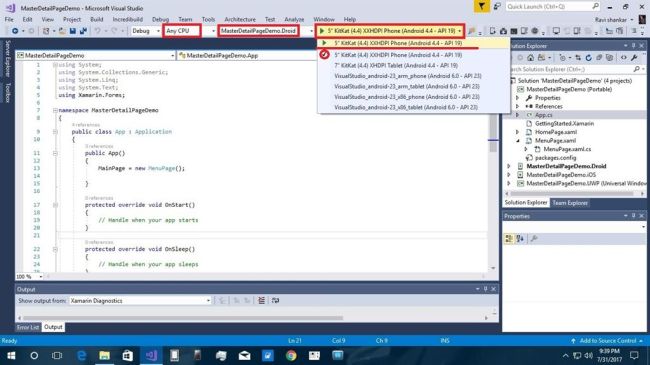Image resolution: width=650 pixels, height=365 pixels.
Task: Expand the HomePage.xaml node
Action: click(517, 132)
